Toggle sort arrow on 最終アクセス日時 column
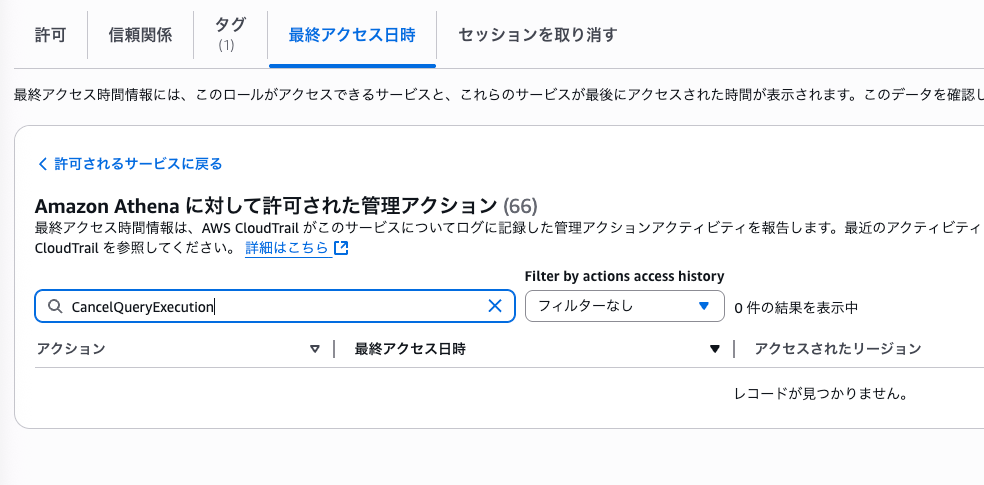This screenshot has height=485, width=984. coord(714,349)
